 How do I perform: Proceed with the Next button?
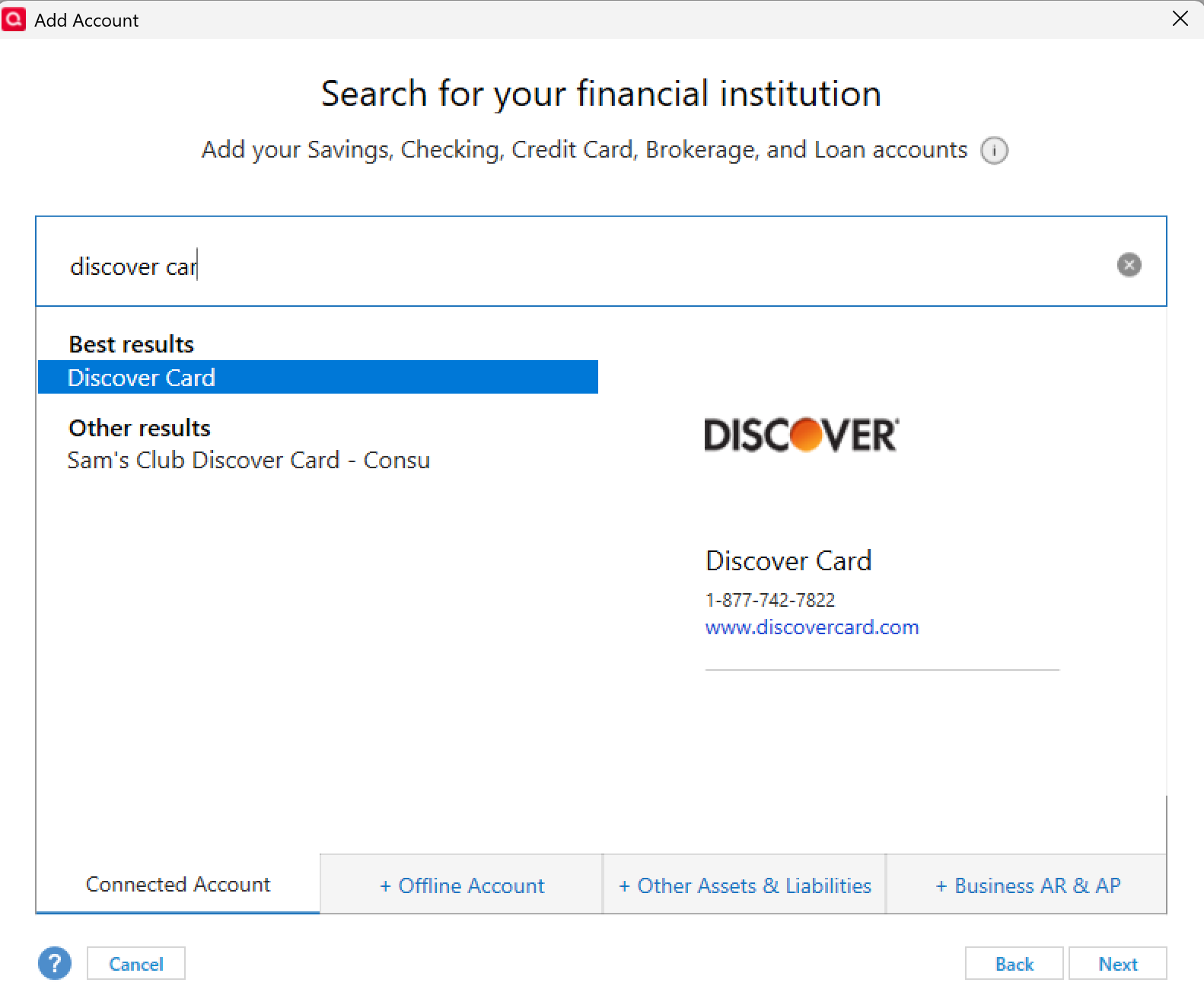click(1118, 964)
